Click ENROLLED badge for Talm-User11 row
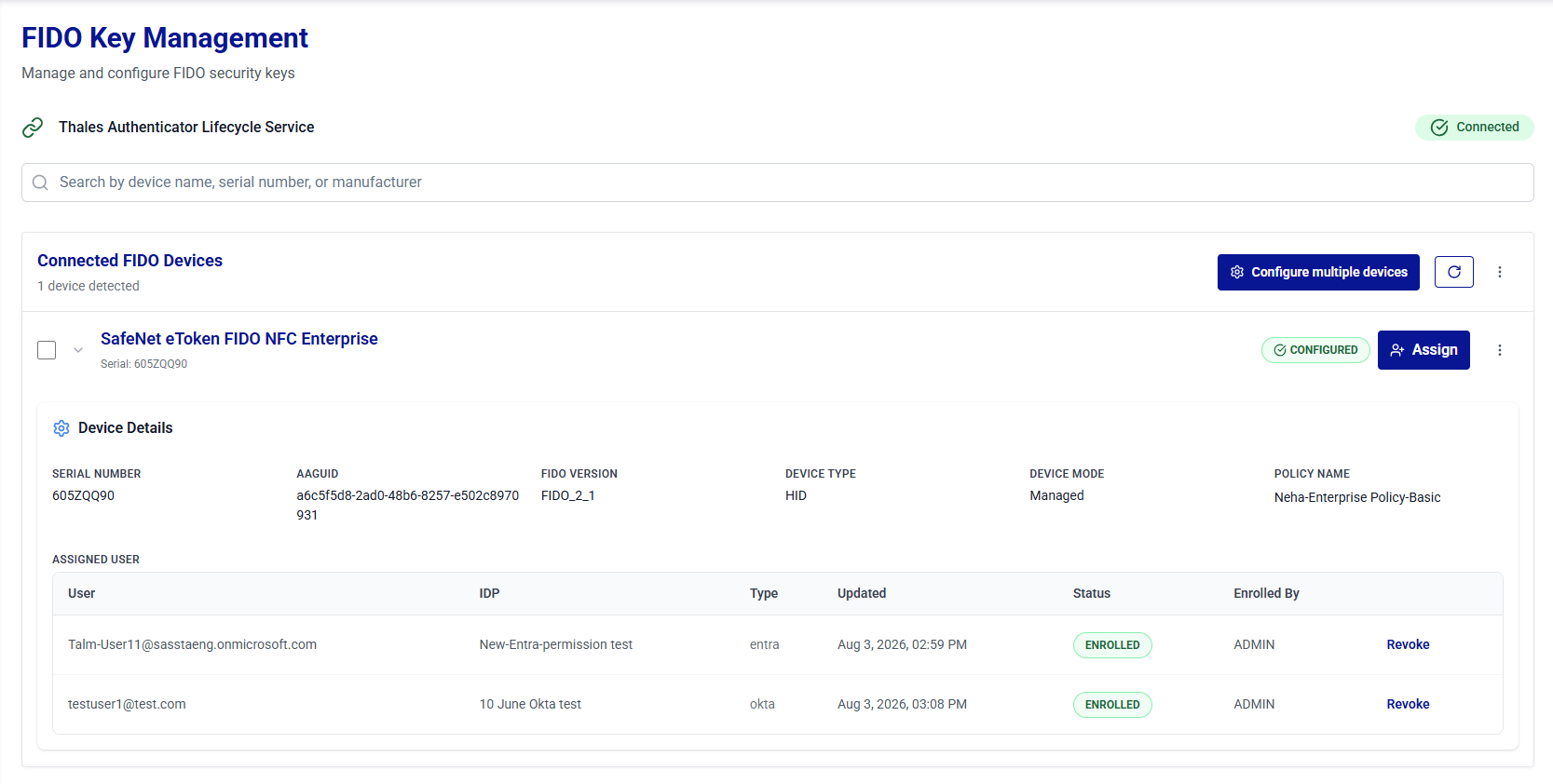 tap(1112, 645)
